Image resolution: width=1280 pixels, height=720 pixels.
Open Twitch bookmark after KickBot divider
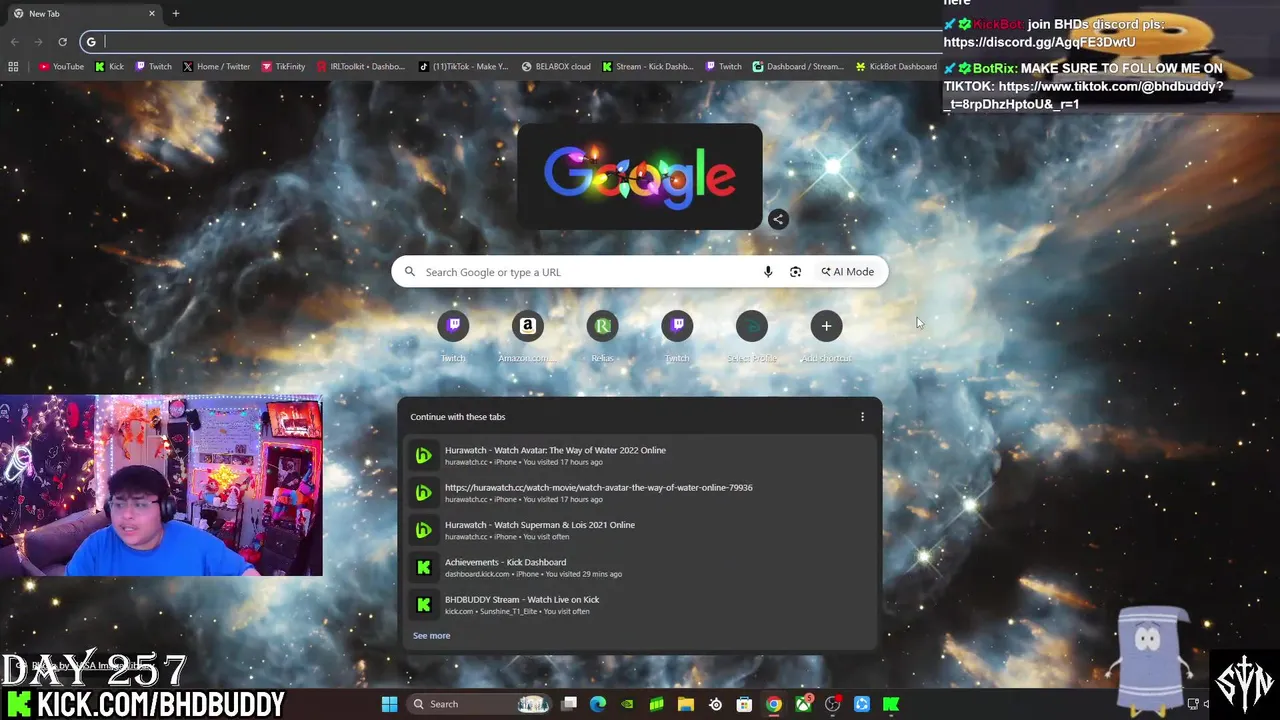tap(724, 67)
